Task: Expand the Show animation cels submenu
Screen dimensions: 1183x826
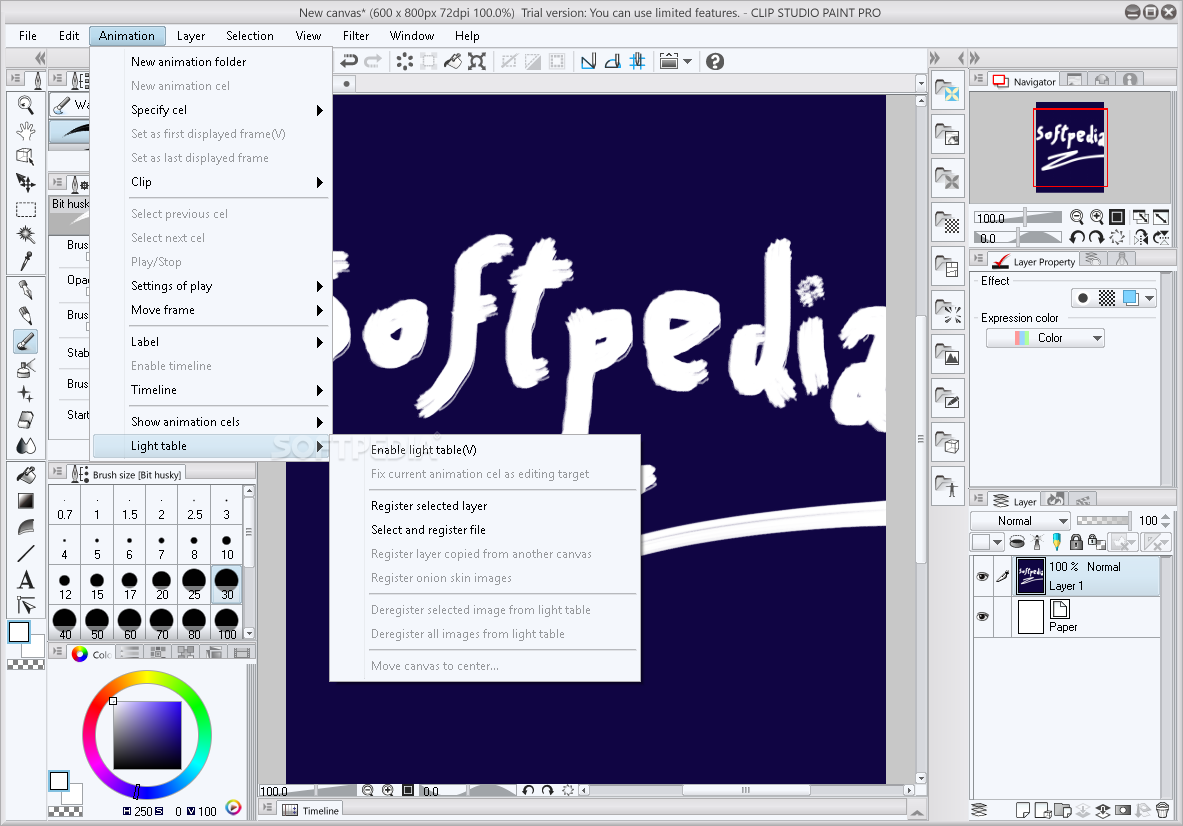Action: click(210, 422)
